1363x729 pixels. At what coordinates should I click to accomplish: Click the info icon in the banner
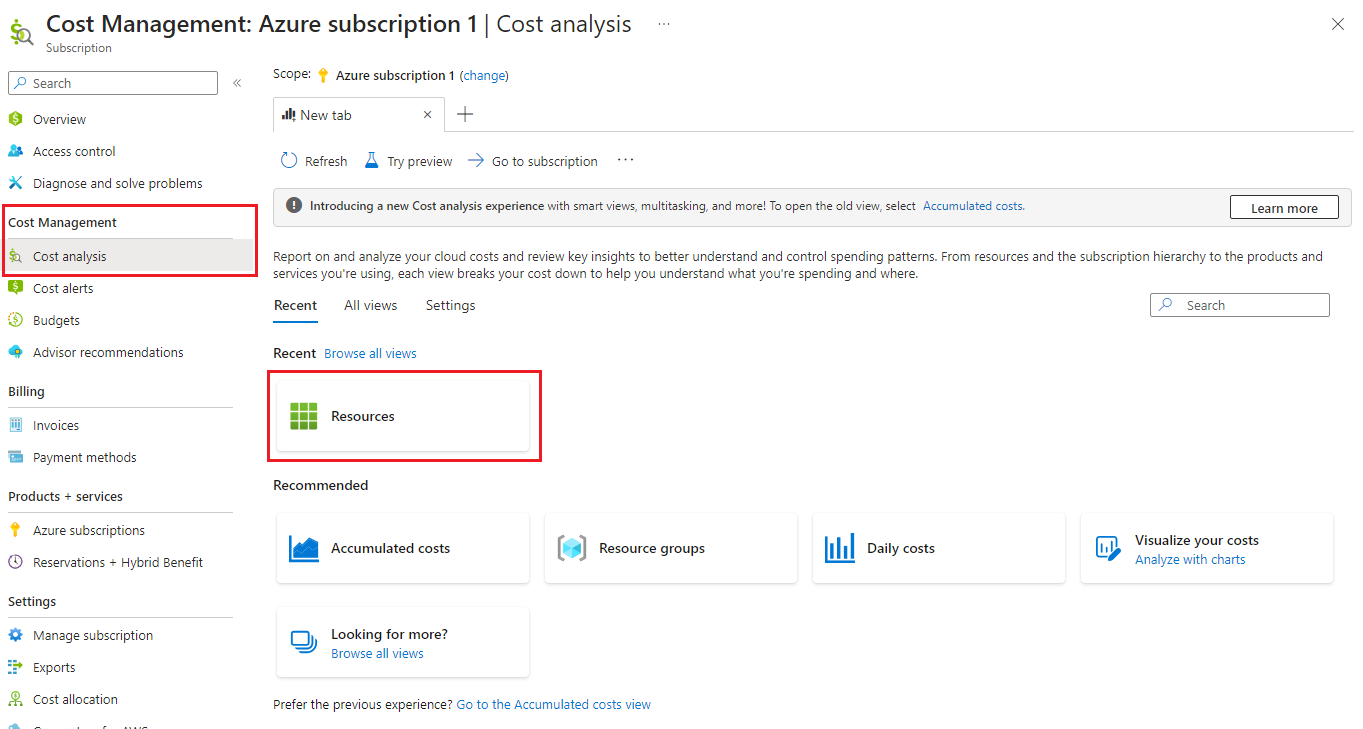pyautogui.click(x=294, y=206)
